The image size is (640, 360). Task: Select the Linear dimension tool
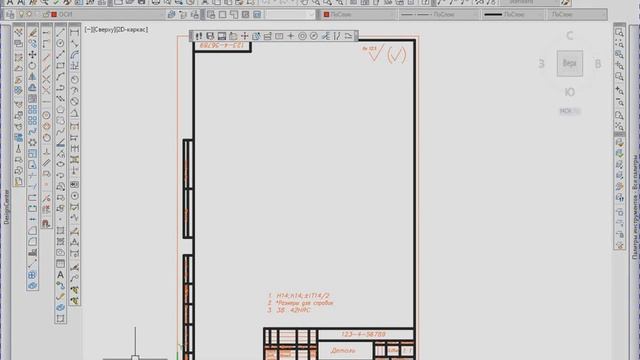[x=74, y=32]
